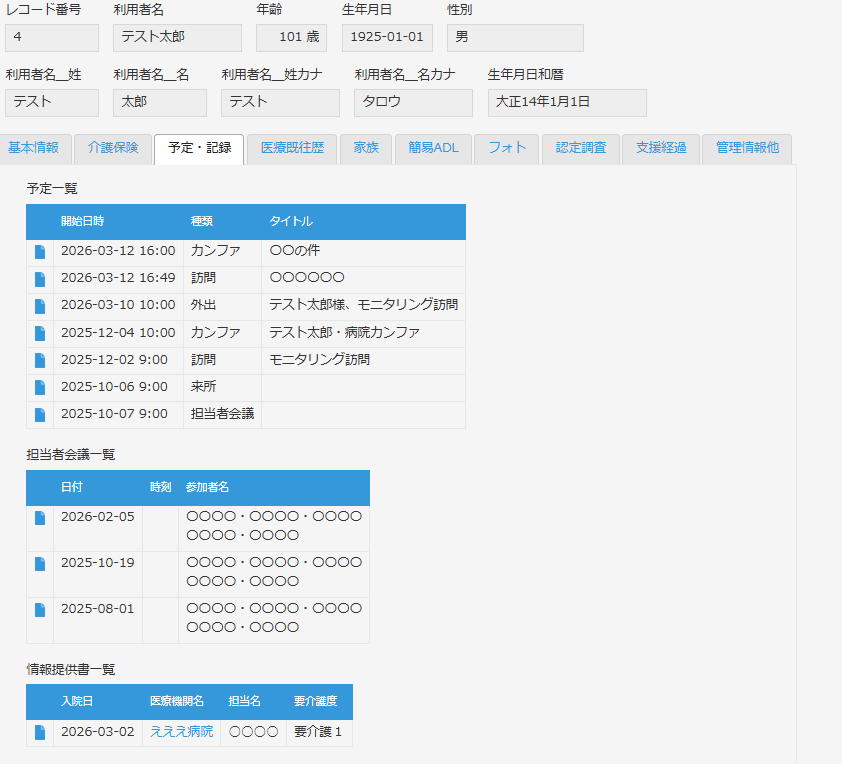Open record icon for 2026-03-10 外出 row
The width and height of the screenshot is (842, 764).
point(40,306)
